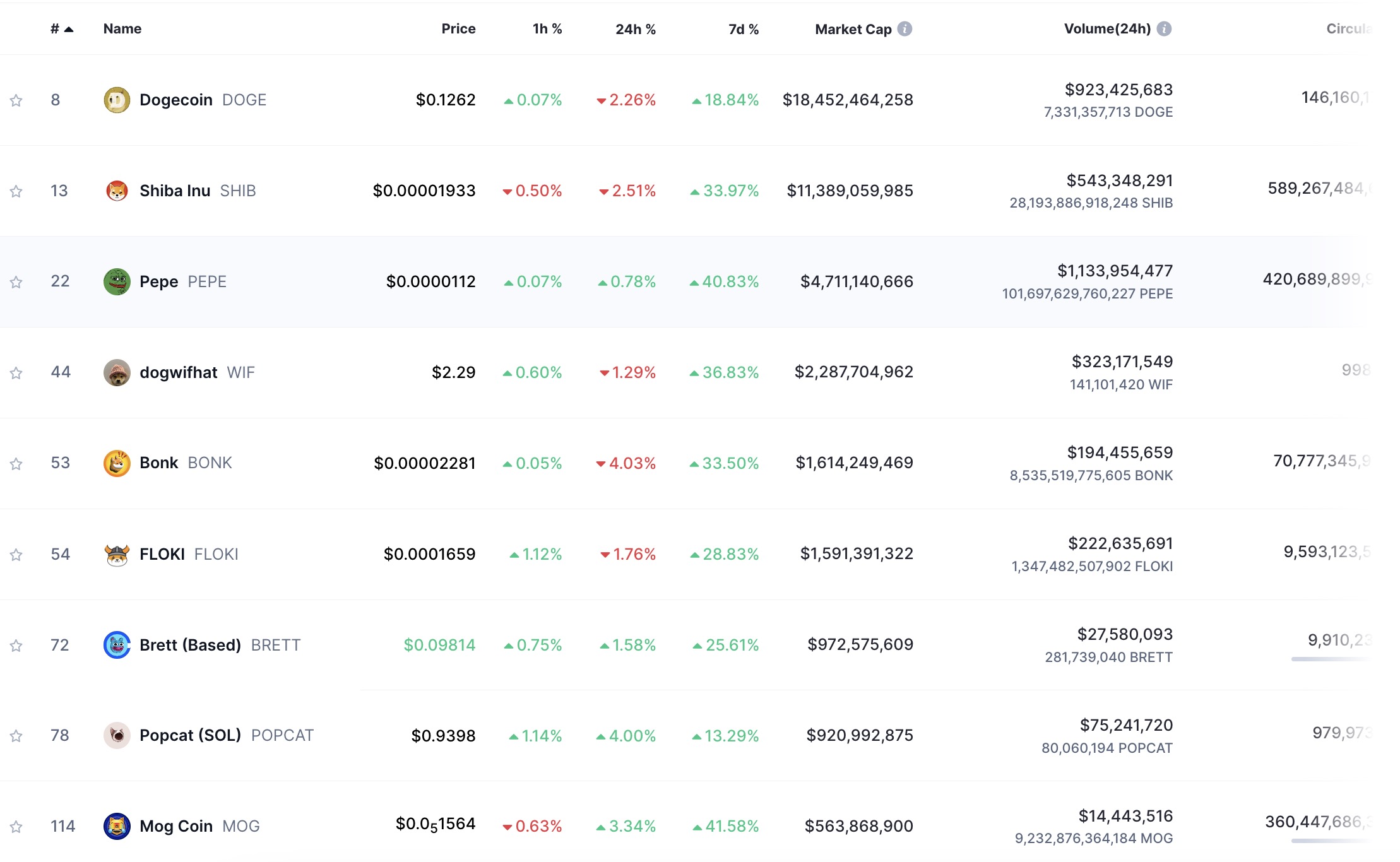This screenshot has height=862, width=1400.
Task: Sort by 1h % column header
Action: (x=547, y=29)
